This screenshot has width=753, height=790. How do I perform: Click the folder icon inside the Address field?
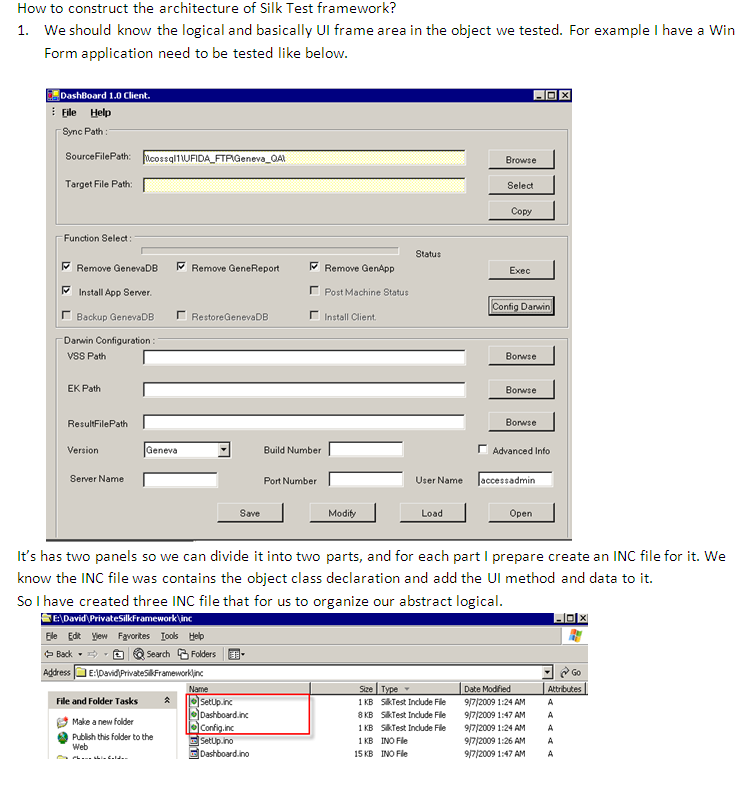click(81, 672)
